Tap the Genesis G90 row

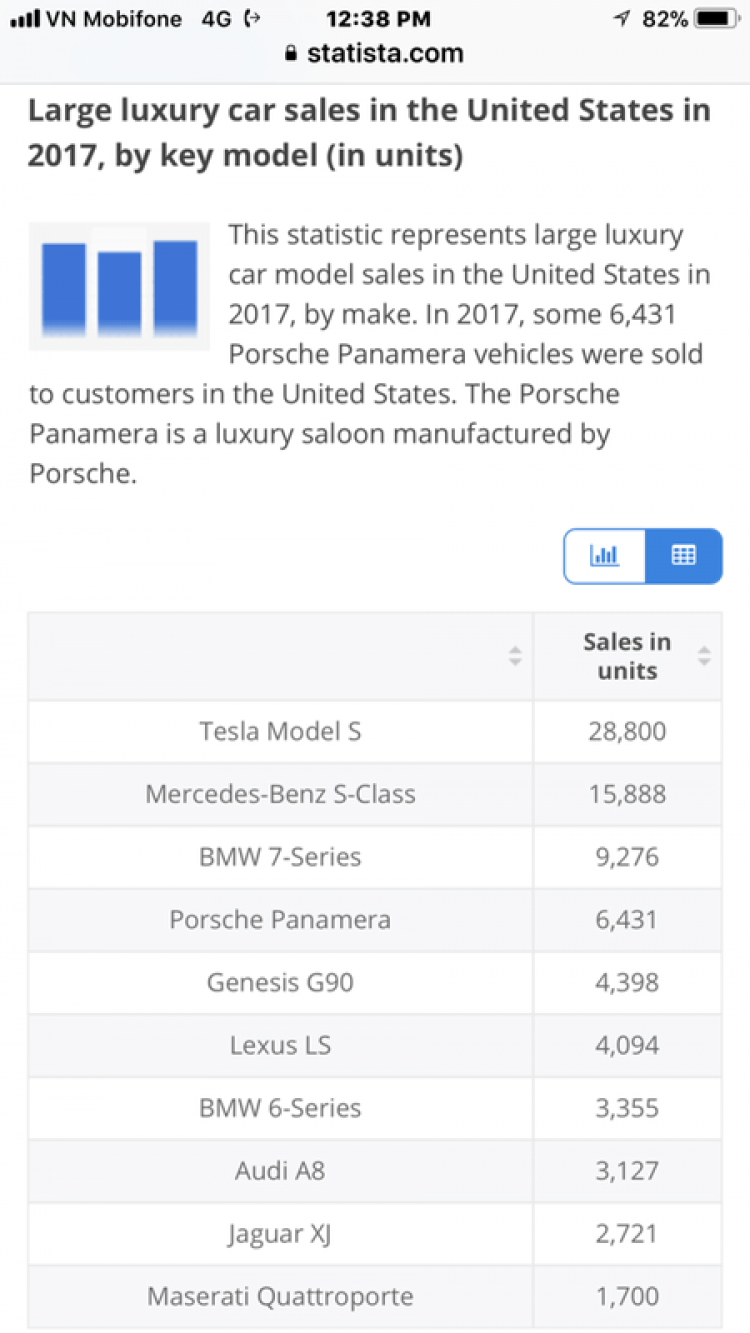[280, 982]
